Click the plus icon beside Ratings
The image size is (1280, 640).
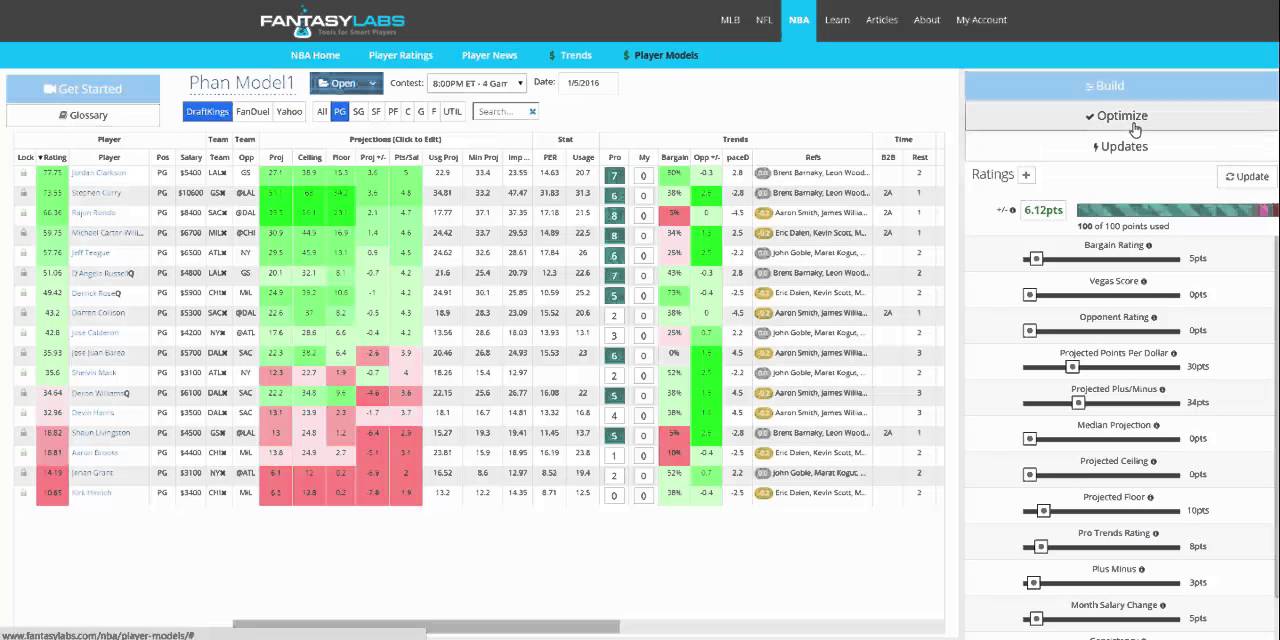[1026, 175]
